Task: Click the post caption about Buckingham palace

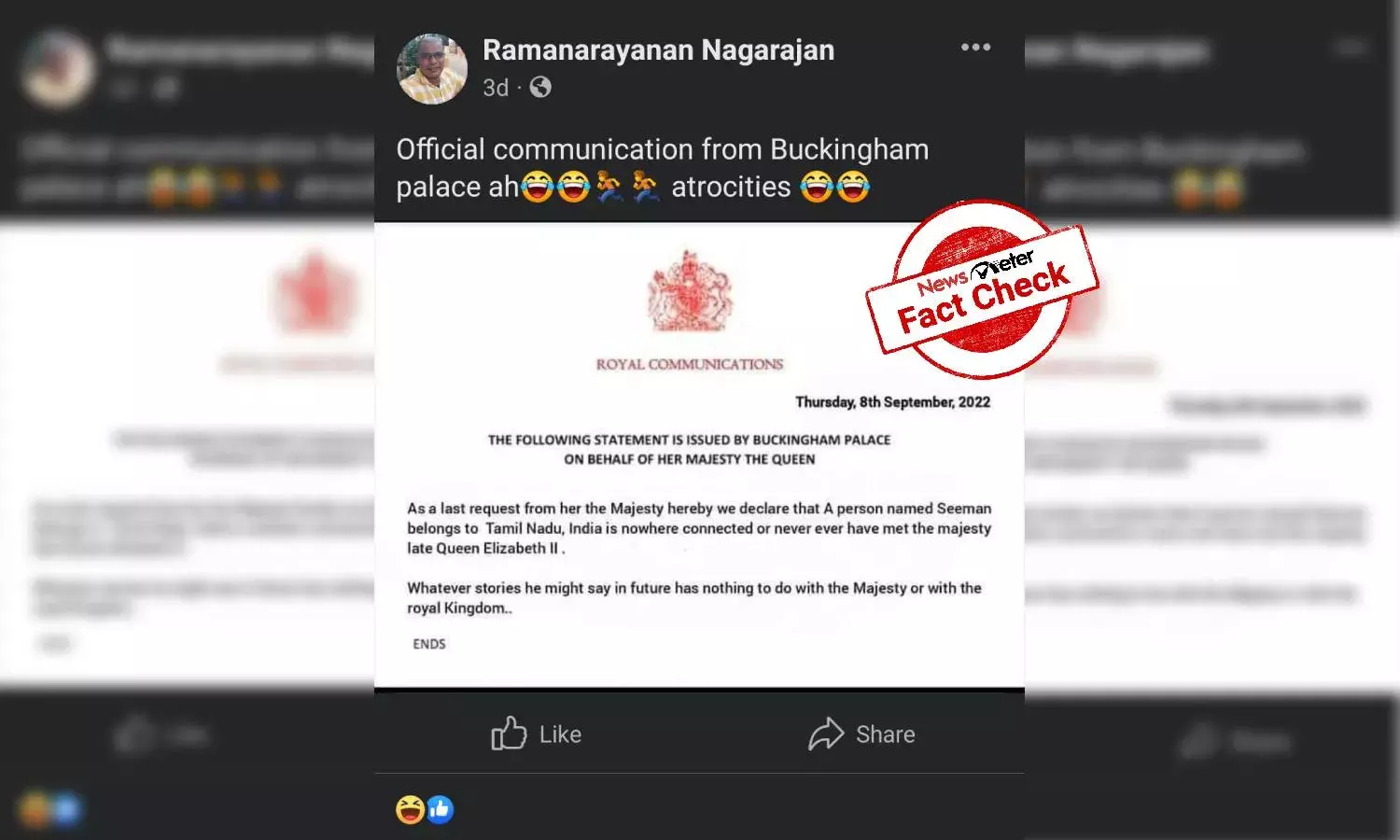Action: (662, 168)
